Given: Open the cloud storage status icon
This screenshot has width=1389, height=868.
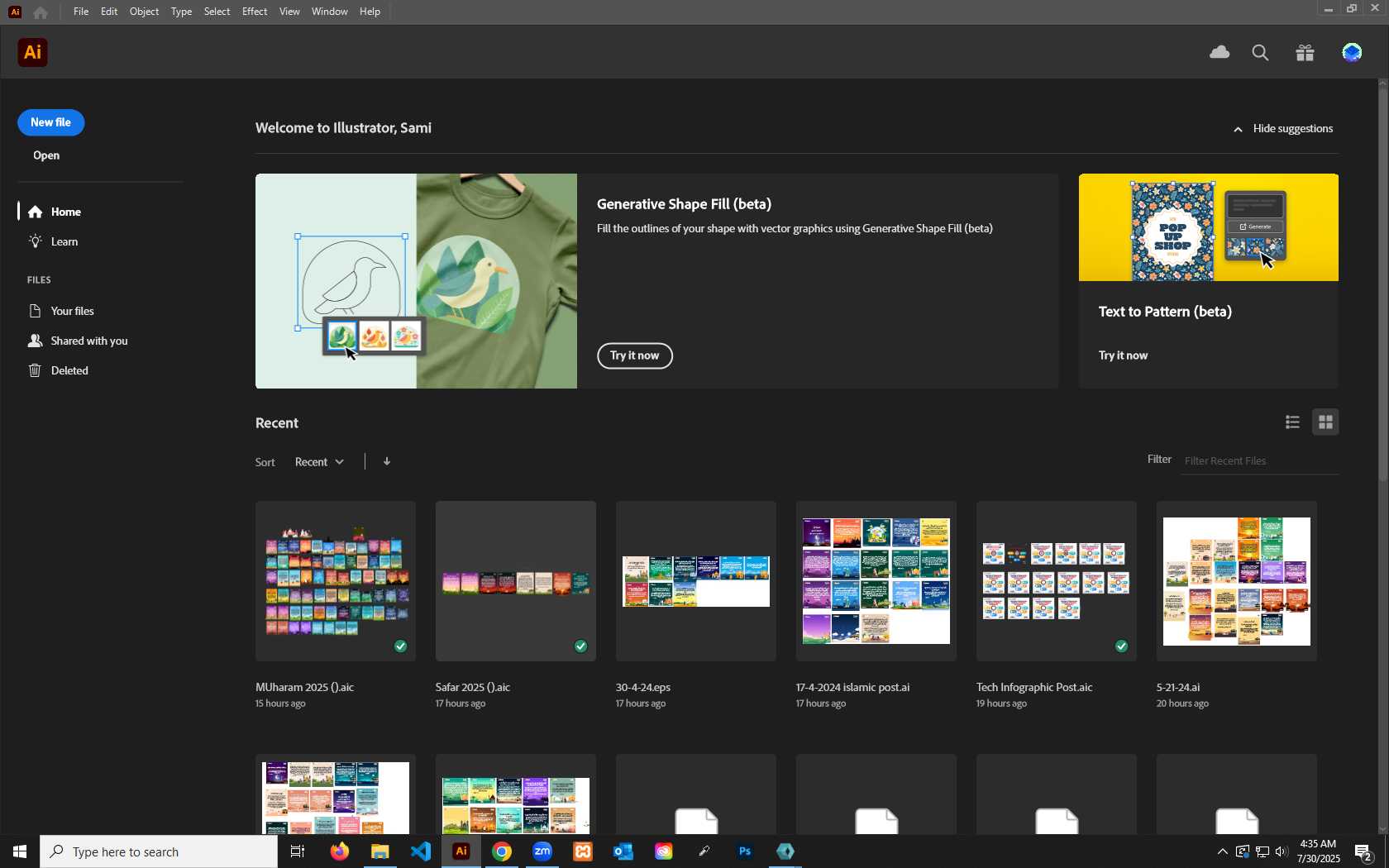Looking at the screenshot, I should pyautogui.click(x=1220, y=52).
